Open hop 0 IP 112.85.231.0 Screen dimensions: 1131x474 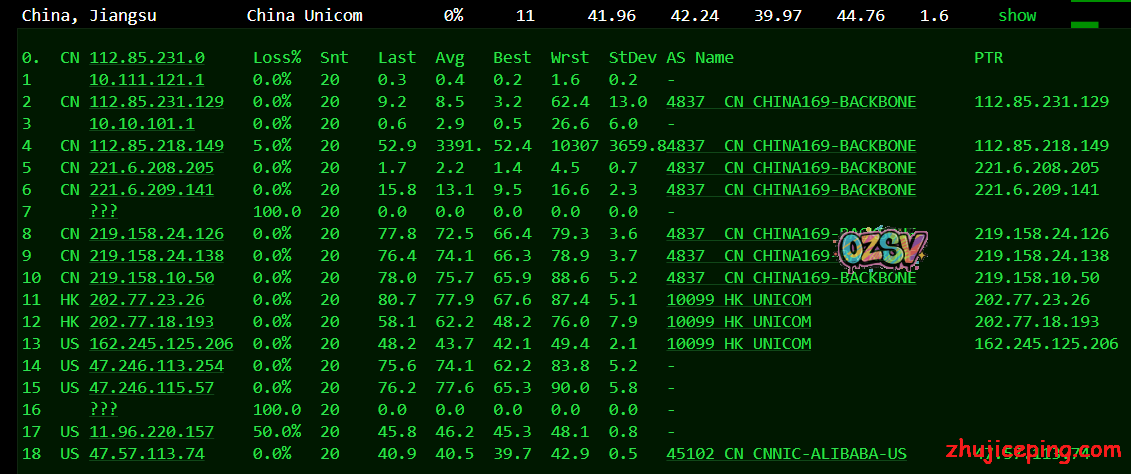pyautogui.click(x=147, y=58)
